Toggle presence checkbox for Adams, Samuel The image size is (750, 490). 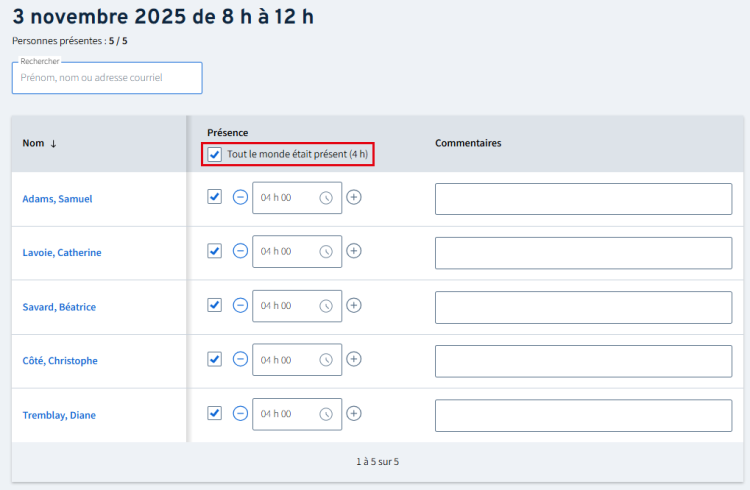(214, 198)
